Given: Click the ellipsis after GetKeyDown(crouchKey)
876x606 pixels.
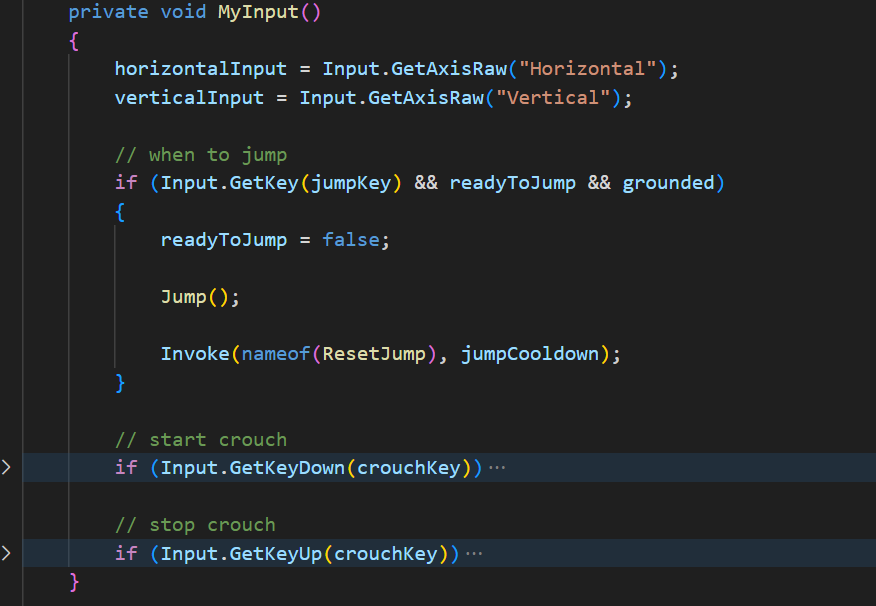Looking at the screenshot, I should (499, 466).
